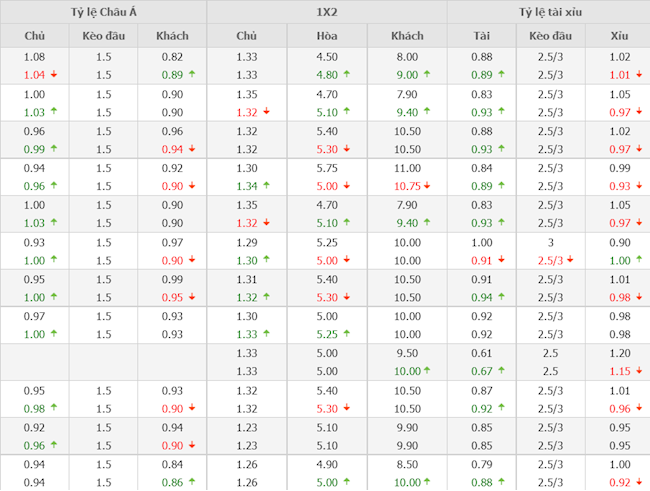Click the Hòa column header
Viewport: 650px width, 491px height.
click(x=326, y=36)
